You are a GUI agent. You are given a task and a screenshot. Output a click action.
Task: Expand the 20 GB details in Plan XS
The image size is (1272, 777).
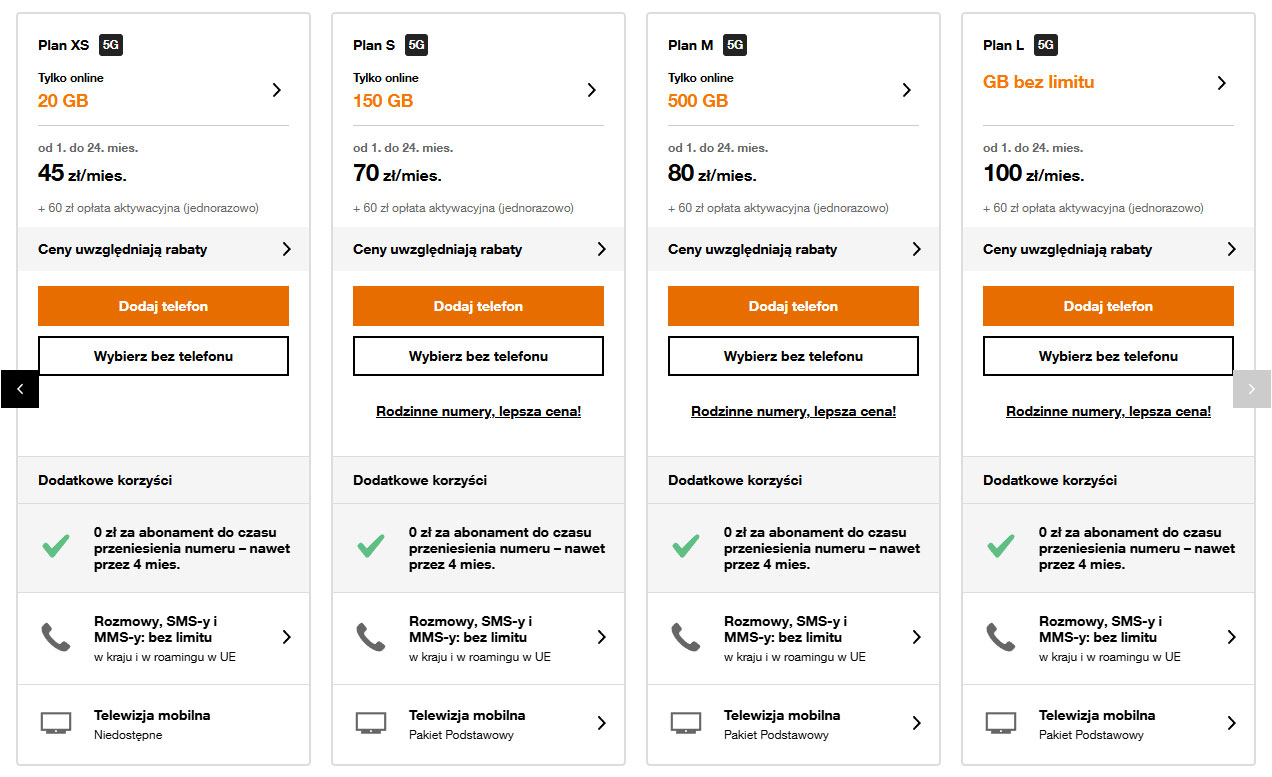(277, 90)
